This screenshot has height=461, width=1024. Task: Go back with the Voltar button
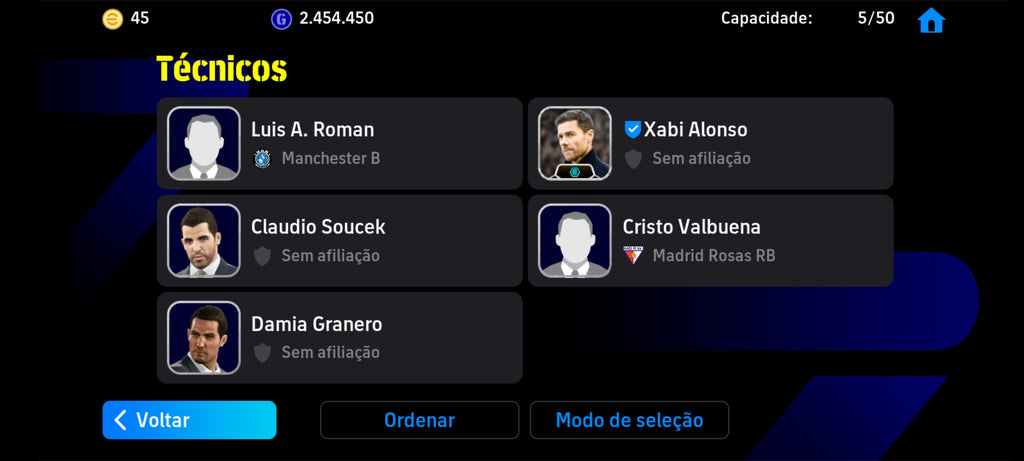click(x=189, y=420)
